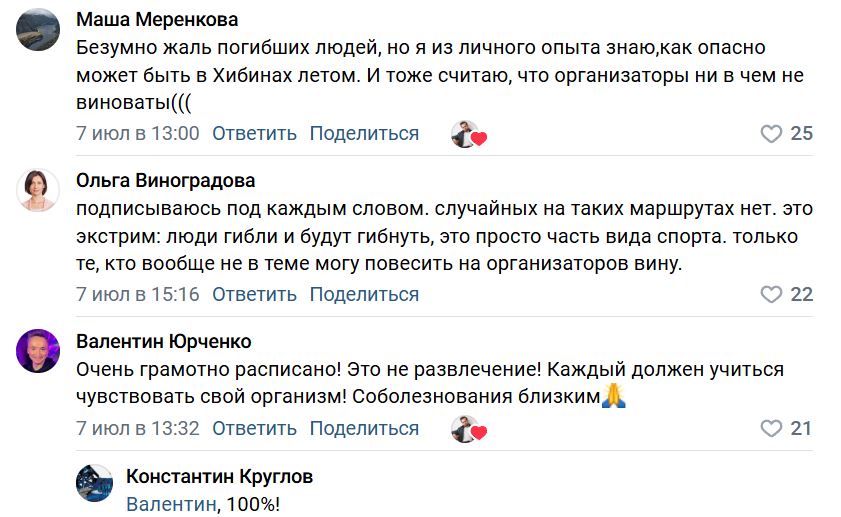Open Маша Меренкова's name link
The image size is (841, 517).
point(157,20)
